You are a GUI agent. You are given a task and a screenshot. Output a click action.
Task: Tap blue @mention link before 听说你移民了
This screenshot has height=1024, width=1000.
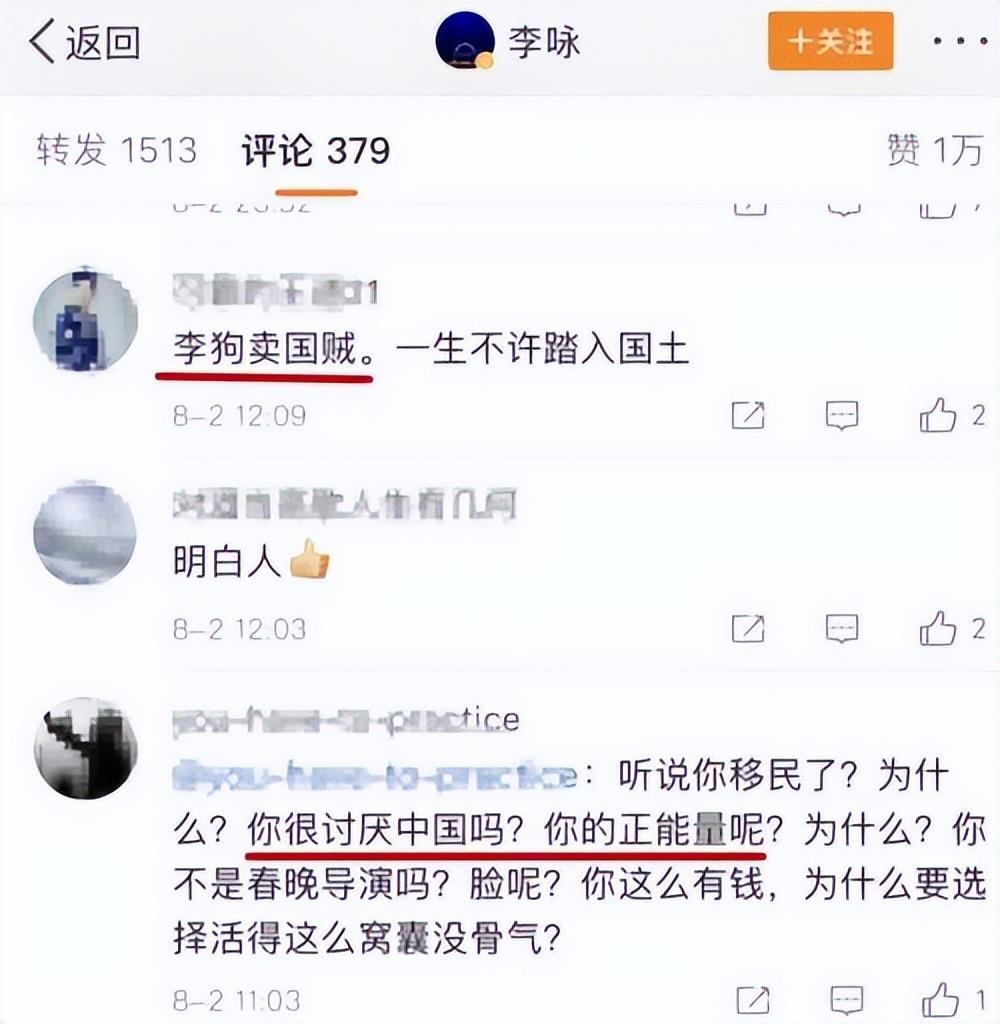376,776
